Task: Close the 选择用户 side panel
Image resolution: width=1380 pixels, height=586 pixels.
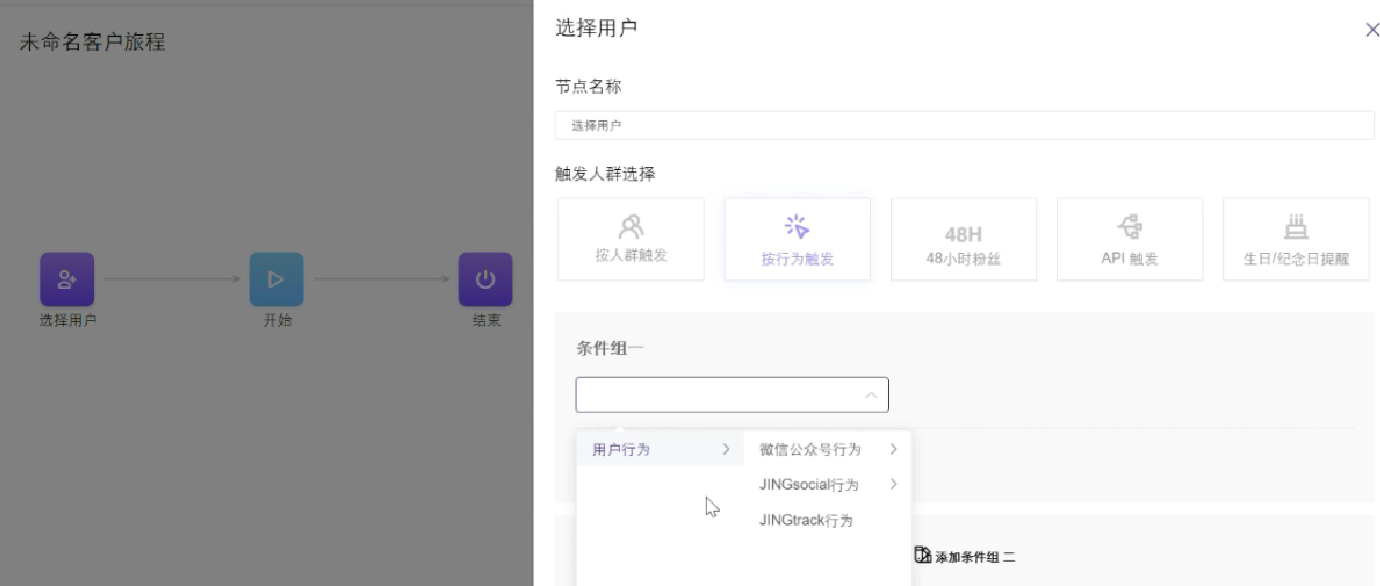Action: [x=1372, y=30]
